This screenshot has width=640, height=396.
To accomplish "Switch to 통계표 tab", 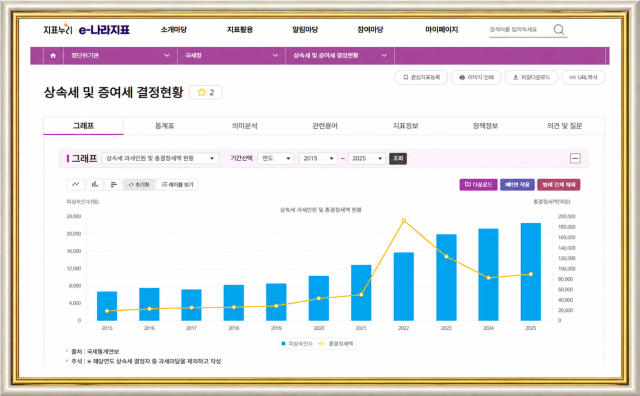I will click(x=164, y=126).
